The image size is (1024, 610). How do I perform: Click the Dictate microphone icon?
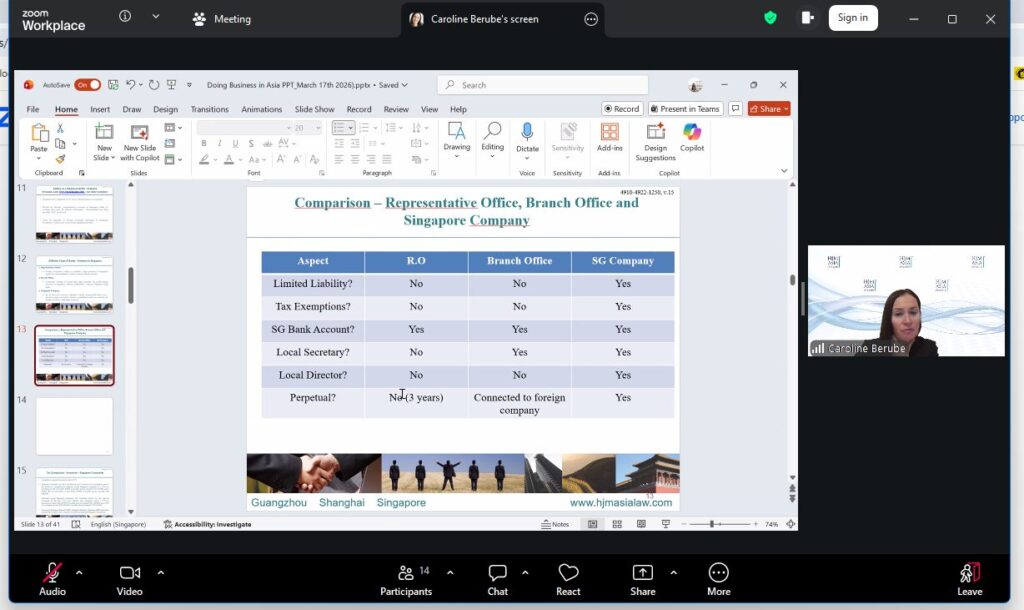click(x=526, y=133)
